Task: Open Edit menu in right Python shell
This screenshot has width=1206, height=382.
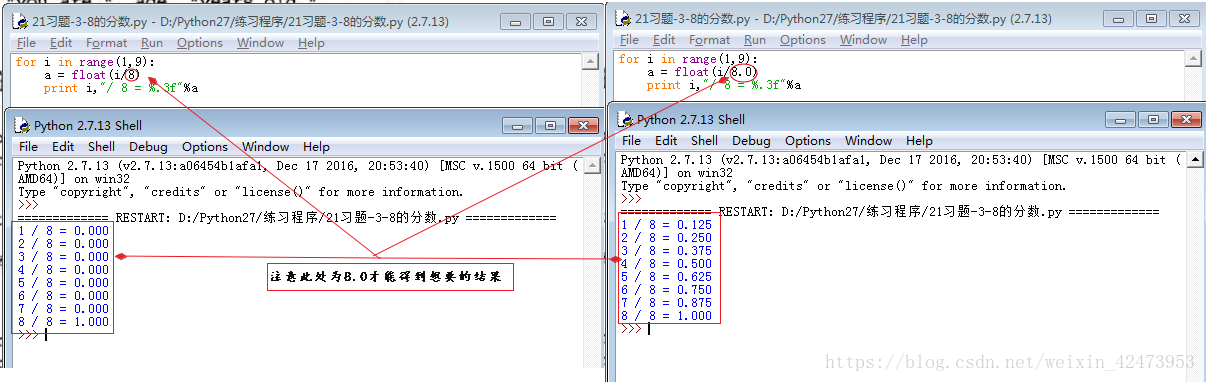Action: tap(667, 141)
